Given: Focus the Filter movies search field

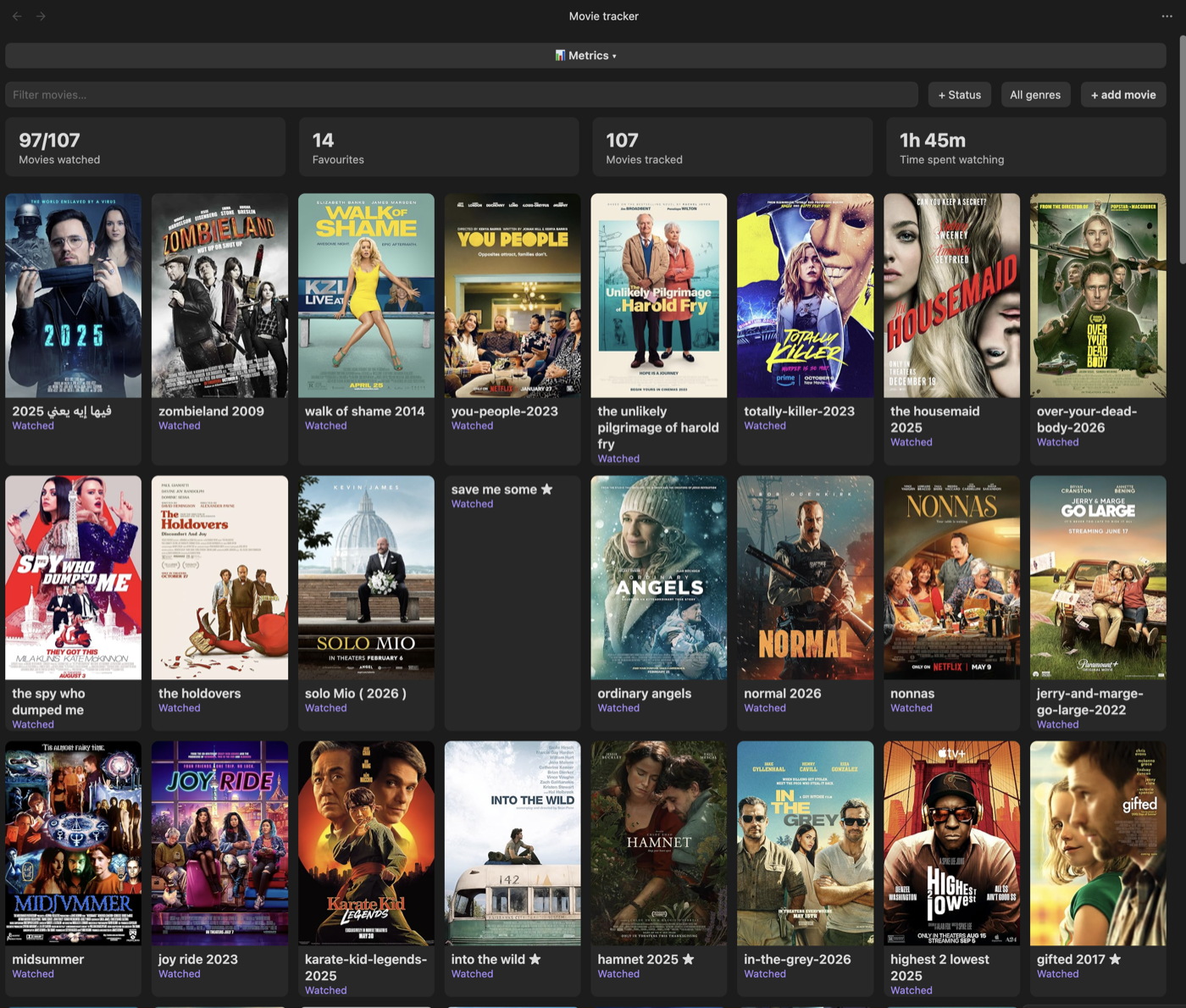Looking at the screenshot, I should pyautogui.click(x=462, y=95).
